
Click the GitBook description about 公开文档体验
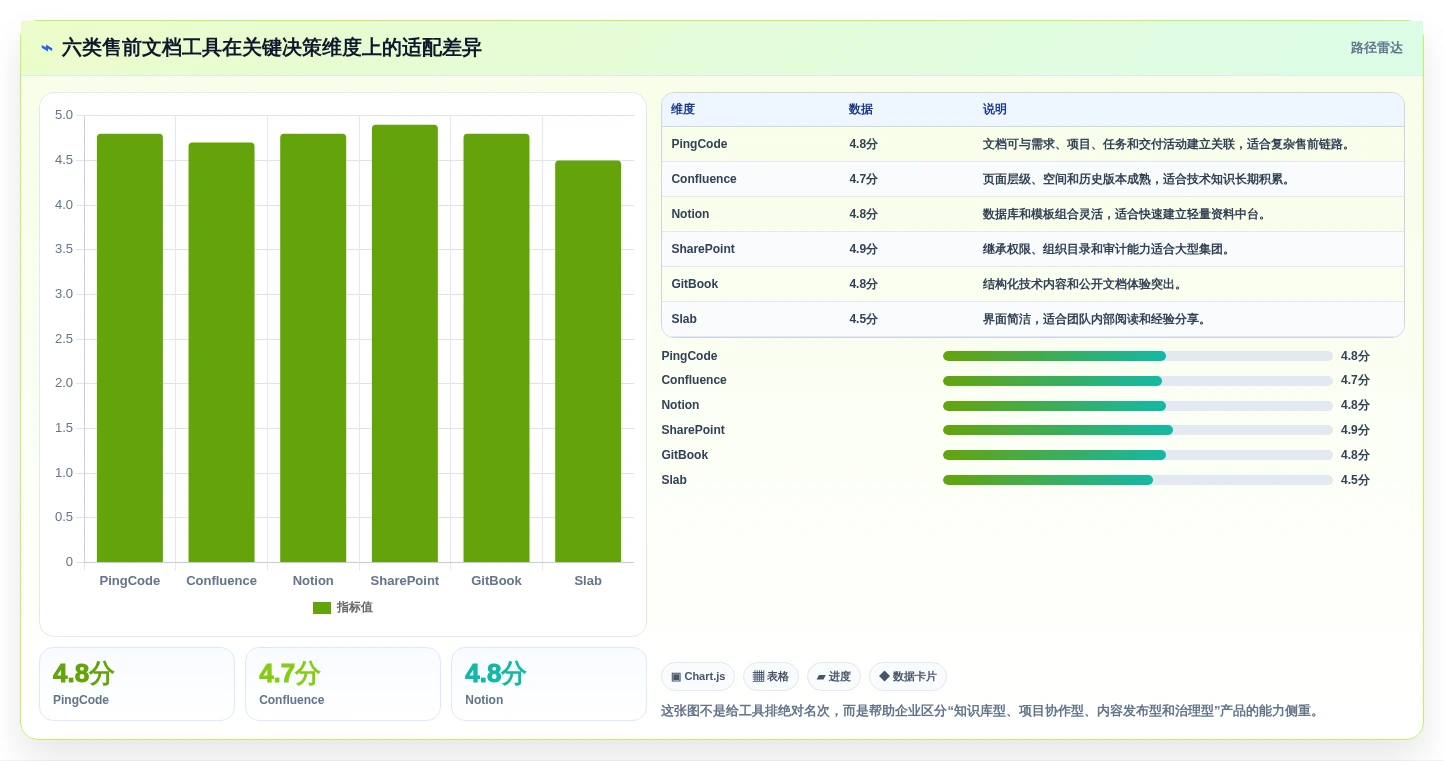click(1084, 284)
